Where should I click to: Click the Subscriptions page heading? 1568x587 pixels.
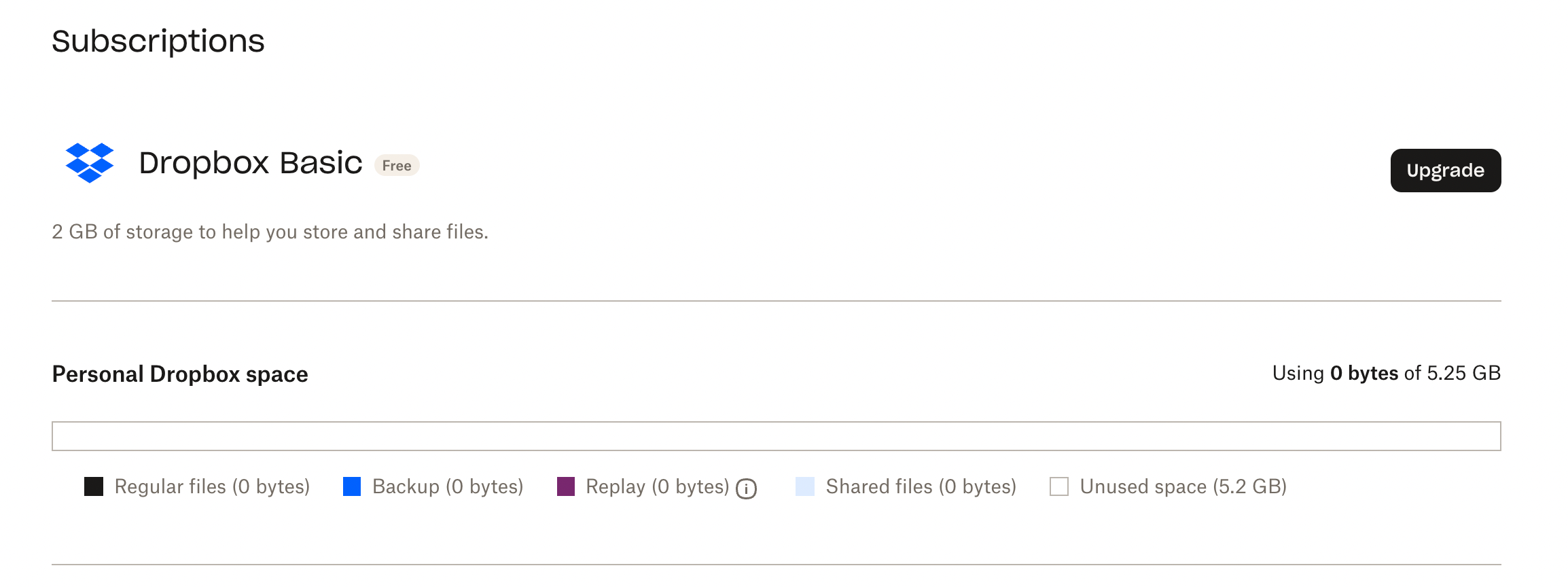pyautogui.click(x=158, y=41)
